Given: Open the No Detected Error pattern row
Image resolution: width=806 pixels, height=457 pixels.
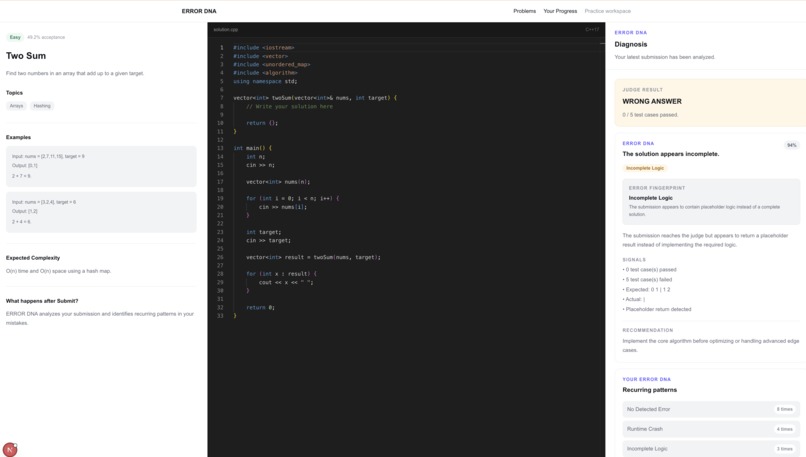Looking at the screenshot, I should click(711, 409).
